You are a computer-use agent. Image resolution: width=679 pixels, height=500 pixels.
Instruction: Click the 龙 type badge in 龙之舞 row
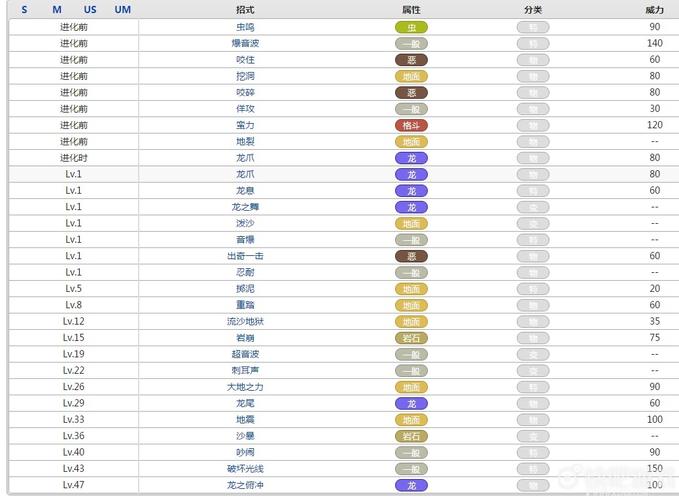[411, 207]
